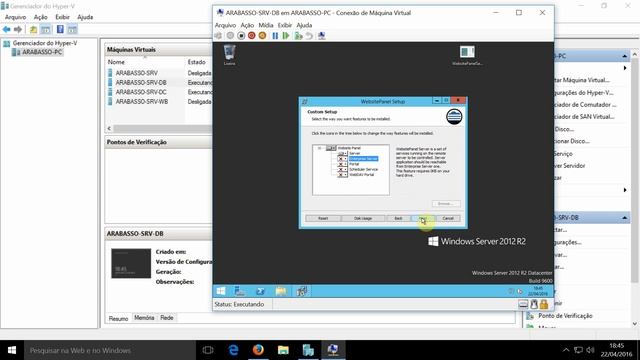Switch to the Rede tab
The height and width of the screenshot is (360, 640).
pyautogui.click(x=167, y=318)
